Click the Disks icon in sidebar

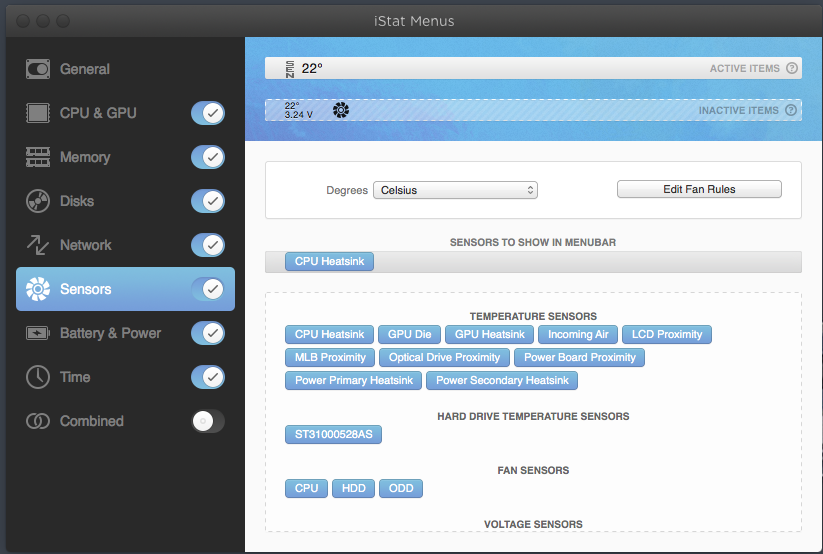[x=38, y=201]
